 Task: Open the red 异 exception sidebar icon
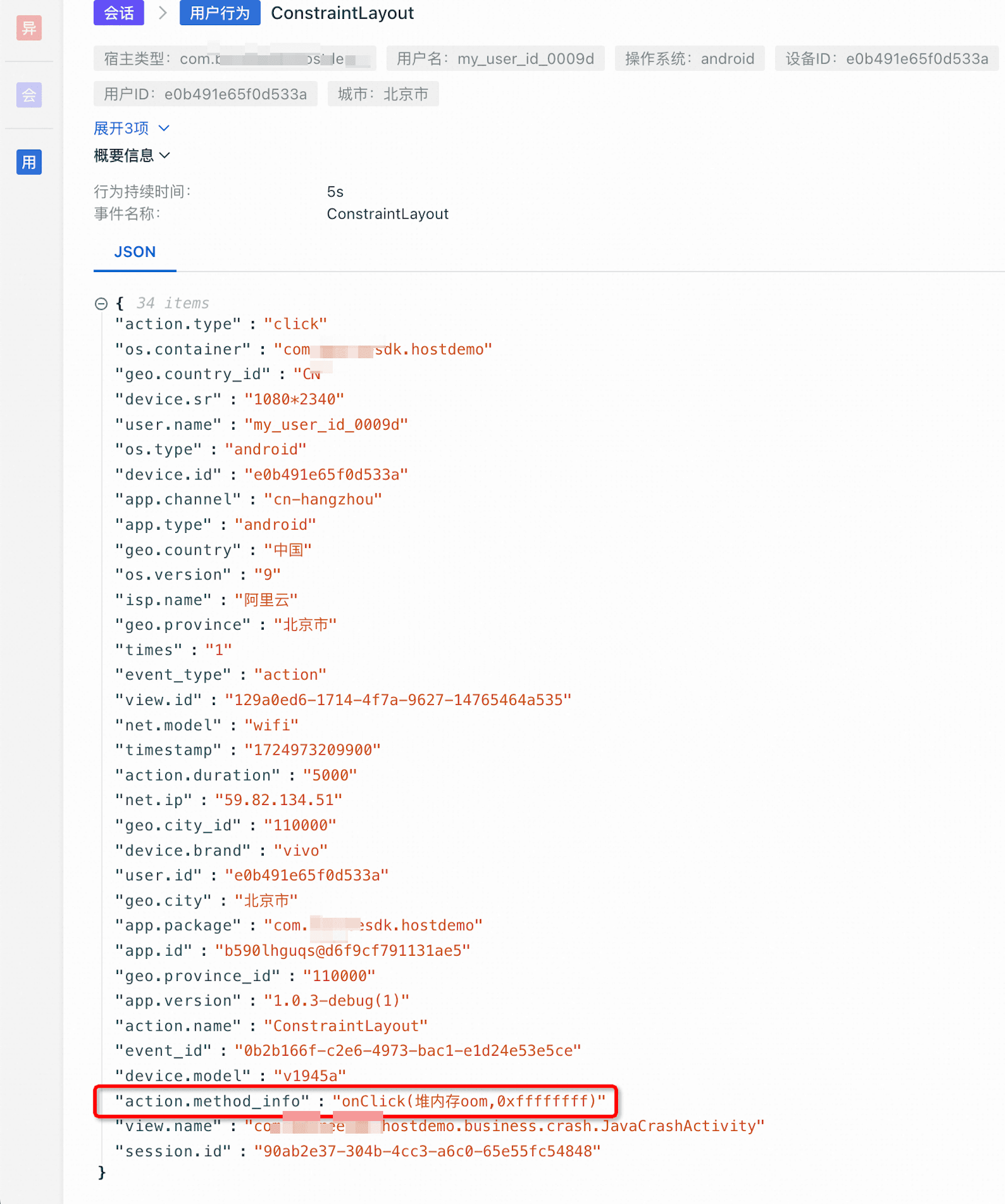click(29, 28)
